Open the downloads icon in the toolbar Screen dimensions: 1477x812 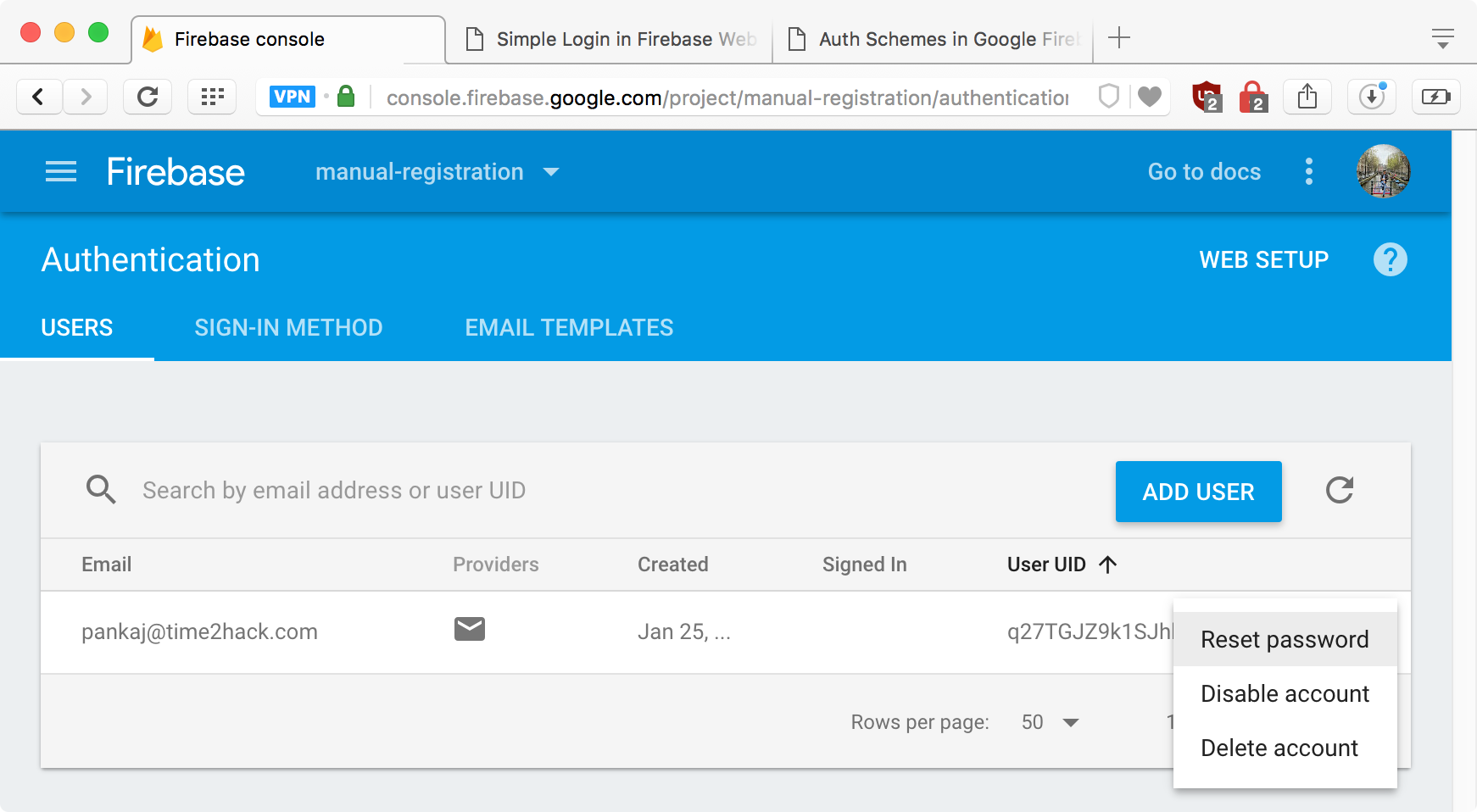[x=1372, y=97]
